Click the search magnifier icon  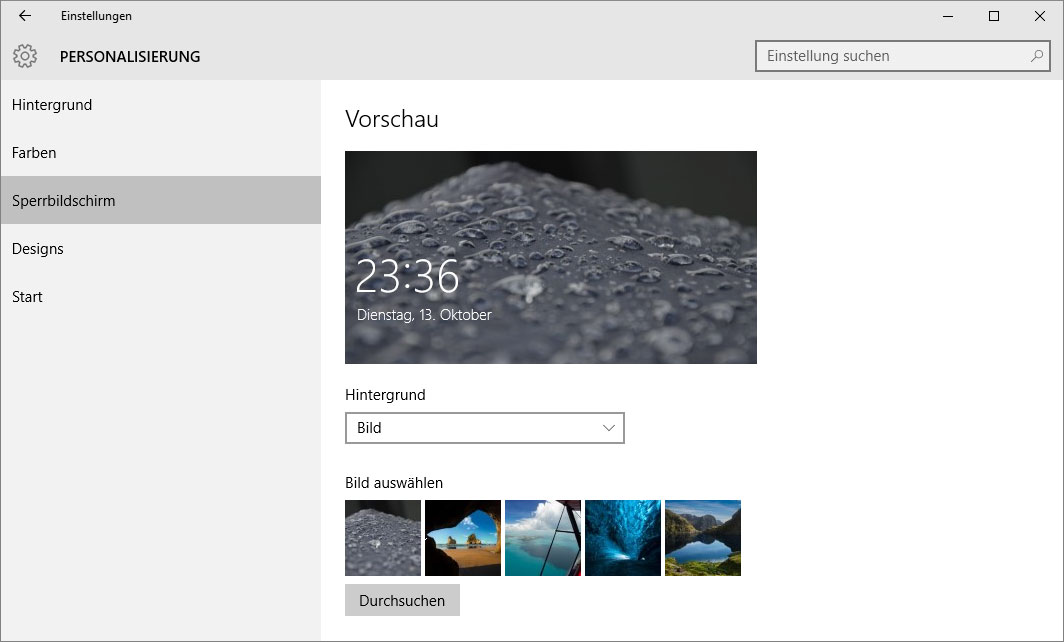click(1036, 56)
